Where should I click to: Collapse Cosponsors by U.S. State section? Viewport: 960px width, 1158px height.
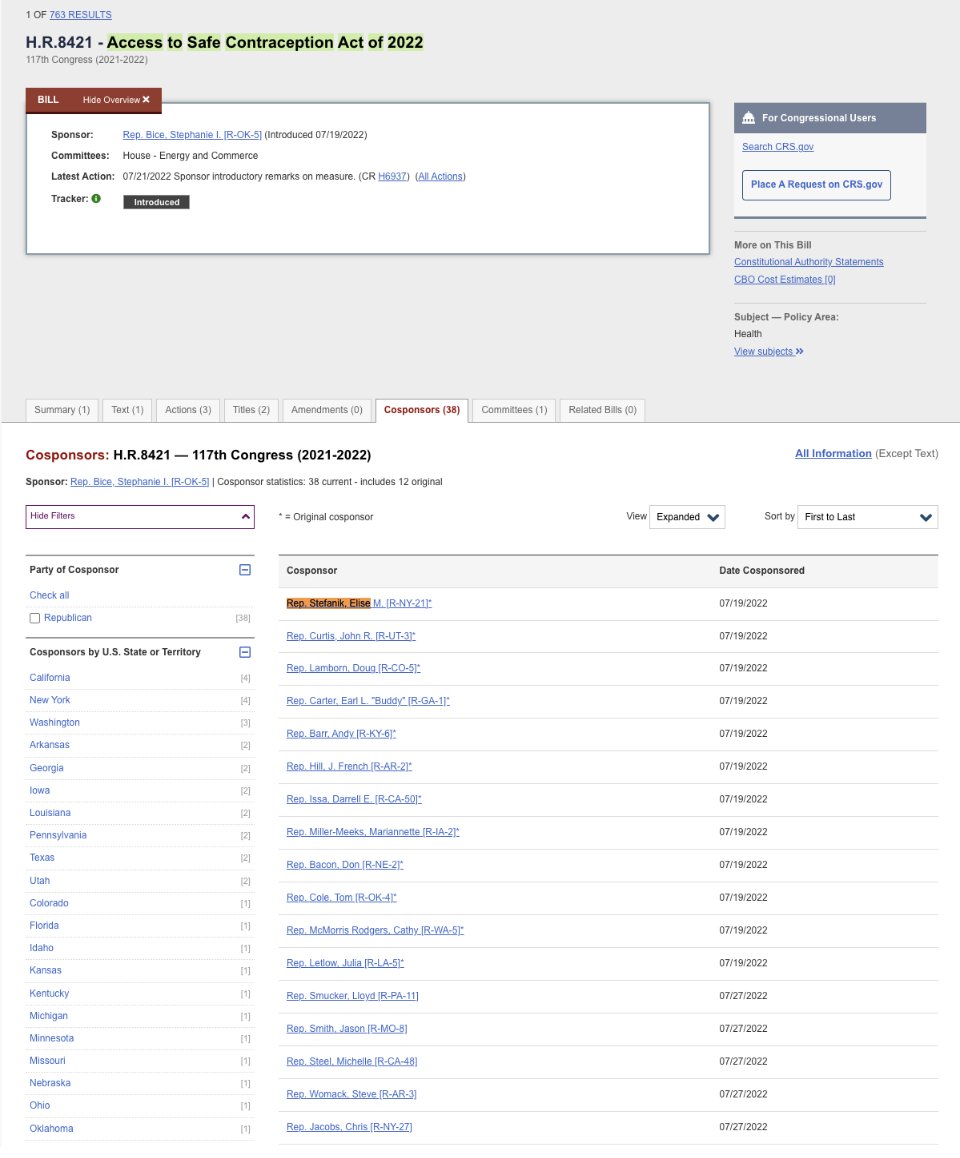[245, 652]
